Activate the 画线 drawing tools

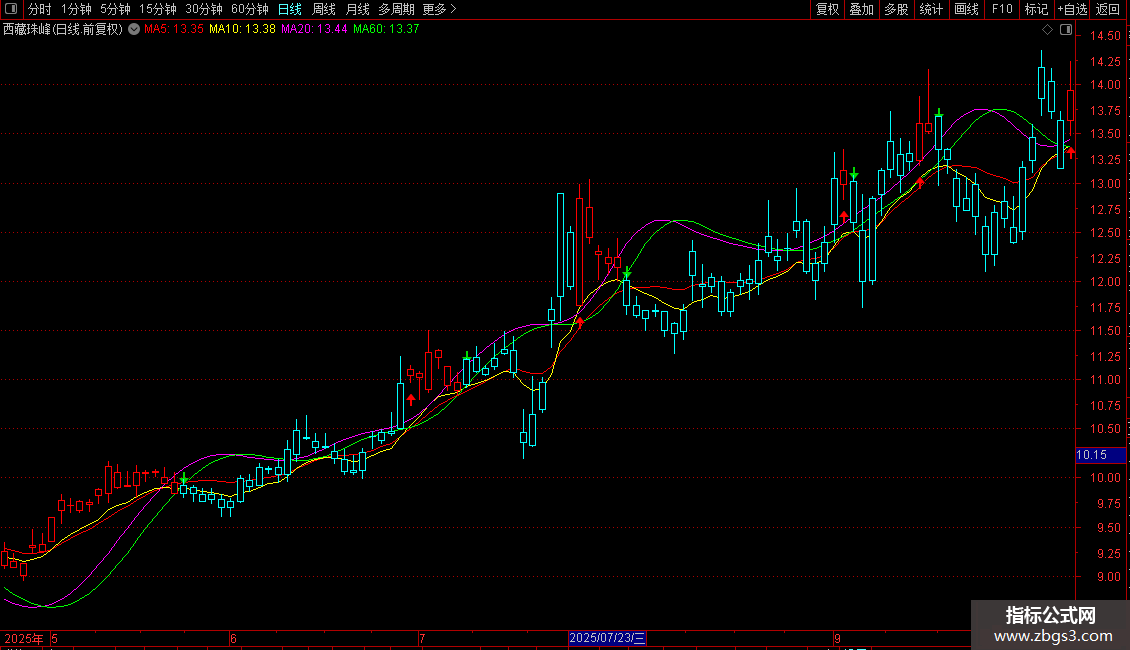(x=966, y=9)
